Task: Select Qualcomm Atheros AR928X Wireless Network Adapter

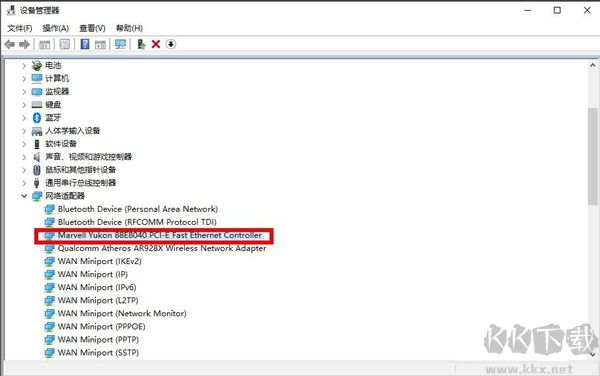Action: (162, 248)
